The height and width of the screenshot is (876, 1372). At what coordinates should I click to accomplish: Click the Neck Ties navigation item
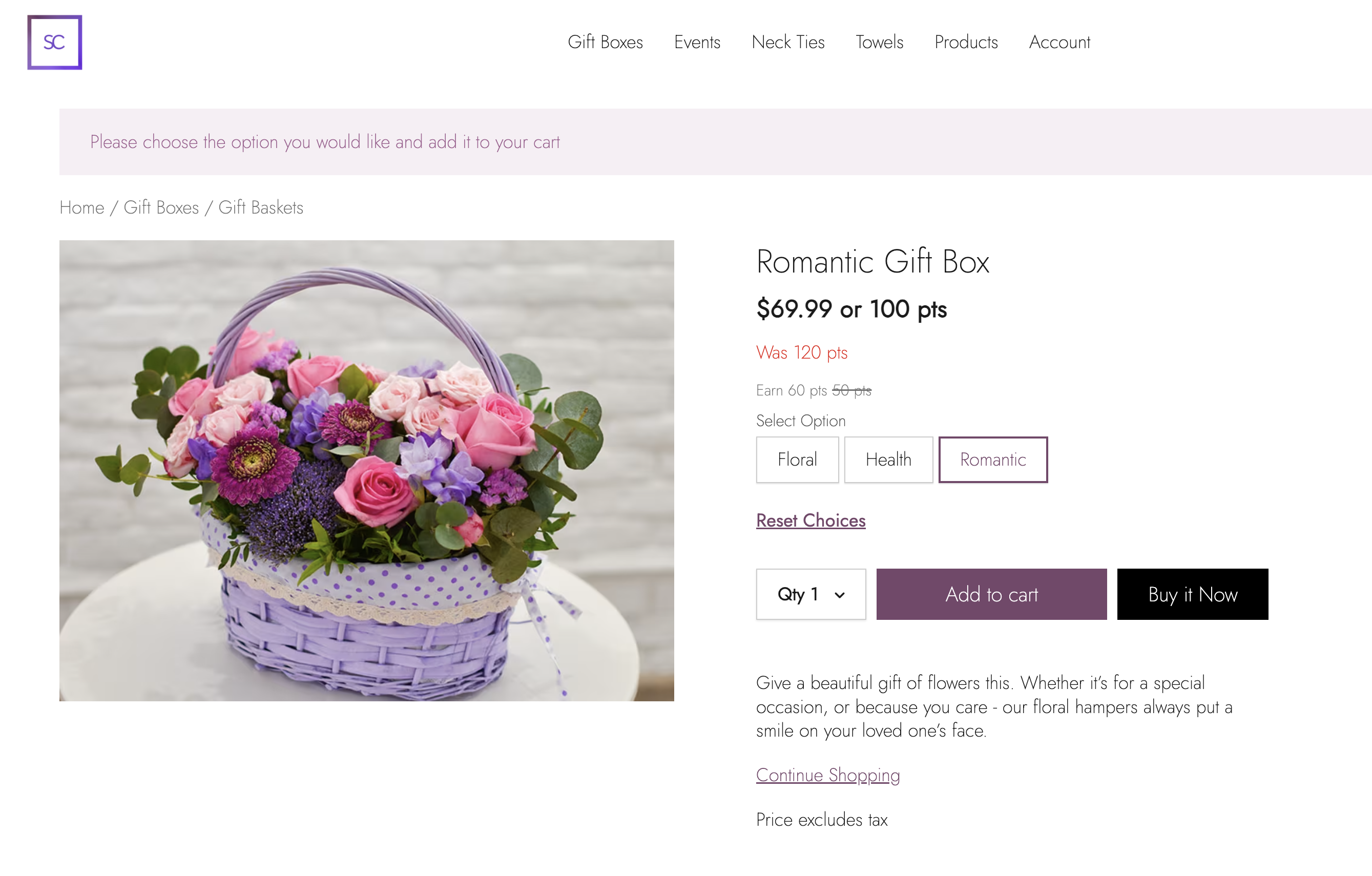pyautogui.click(x=788, y=41)
